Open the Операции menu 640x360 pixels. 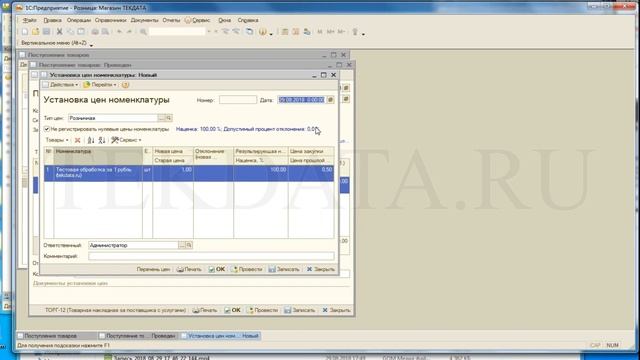(78, 20)
